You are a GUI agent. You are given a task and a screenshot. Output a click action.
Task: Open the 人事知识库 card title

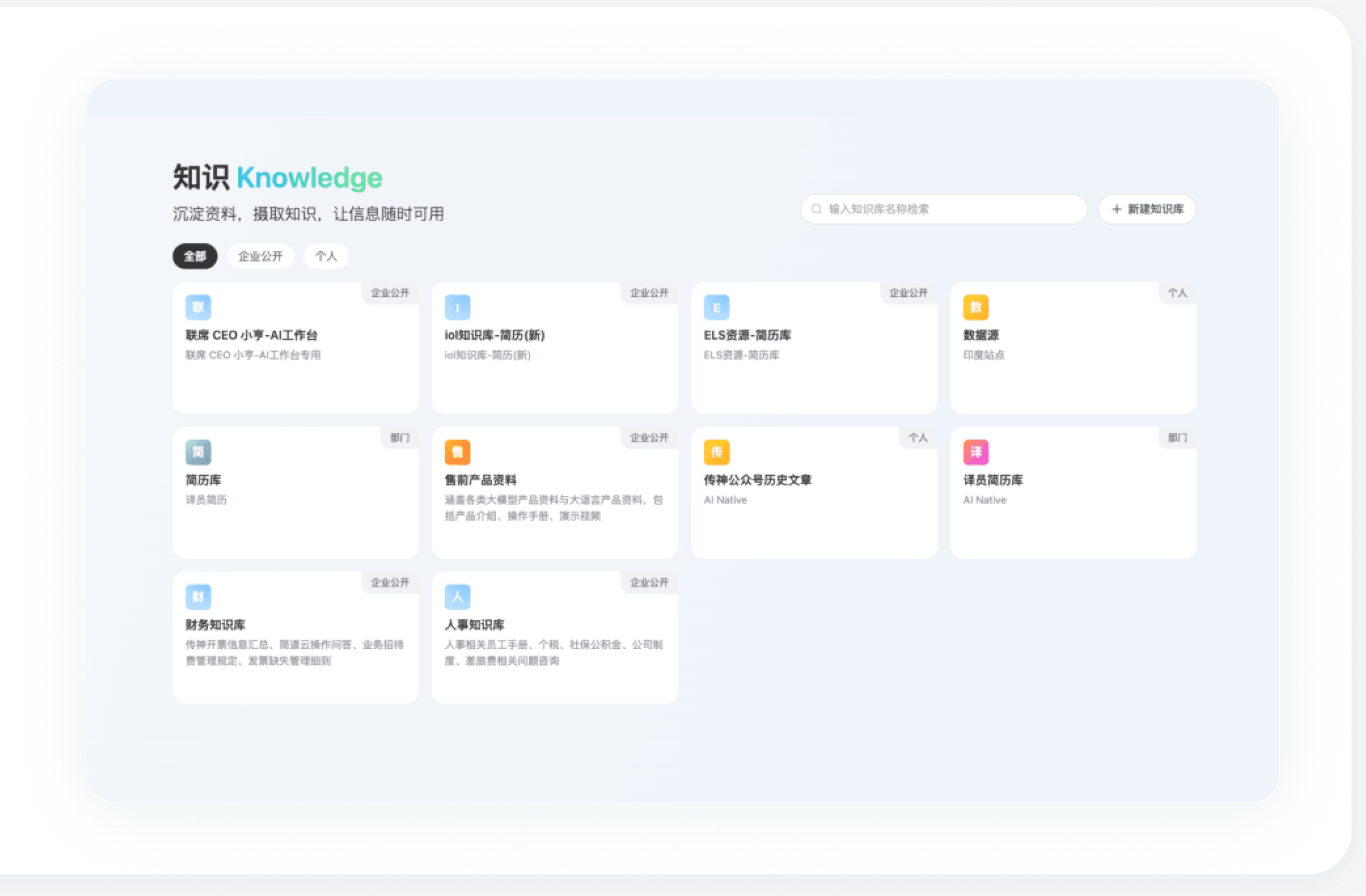475,625
